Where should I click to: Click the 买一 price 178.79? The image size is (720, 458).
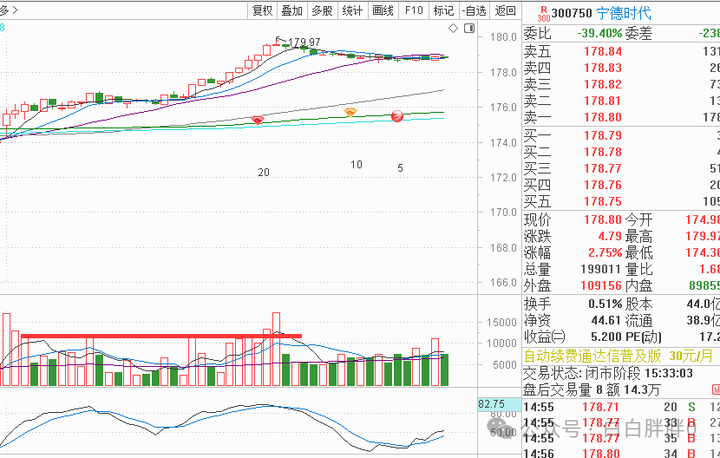pyautogui.click(x=602, y=136)
